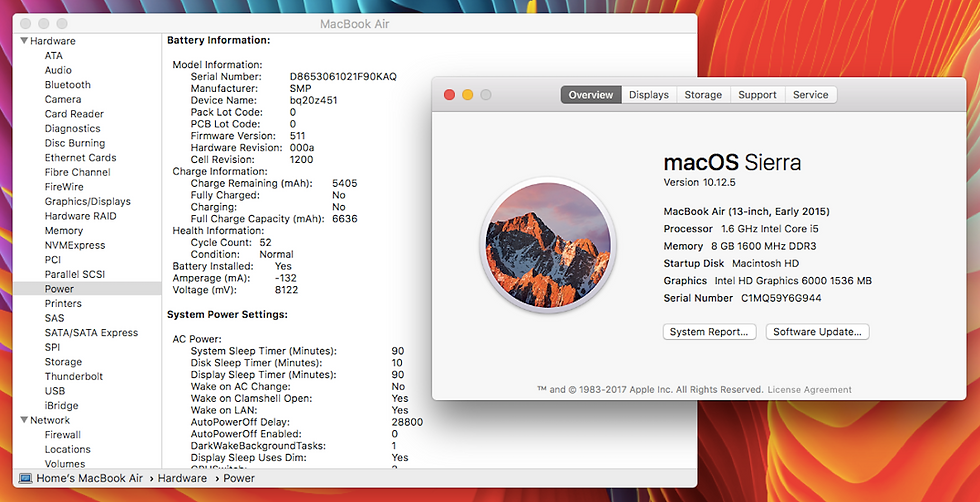Select Volumes under Network
This screenshot has height=502, width=980.
pos(65,464)
